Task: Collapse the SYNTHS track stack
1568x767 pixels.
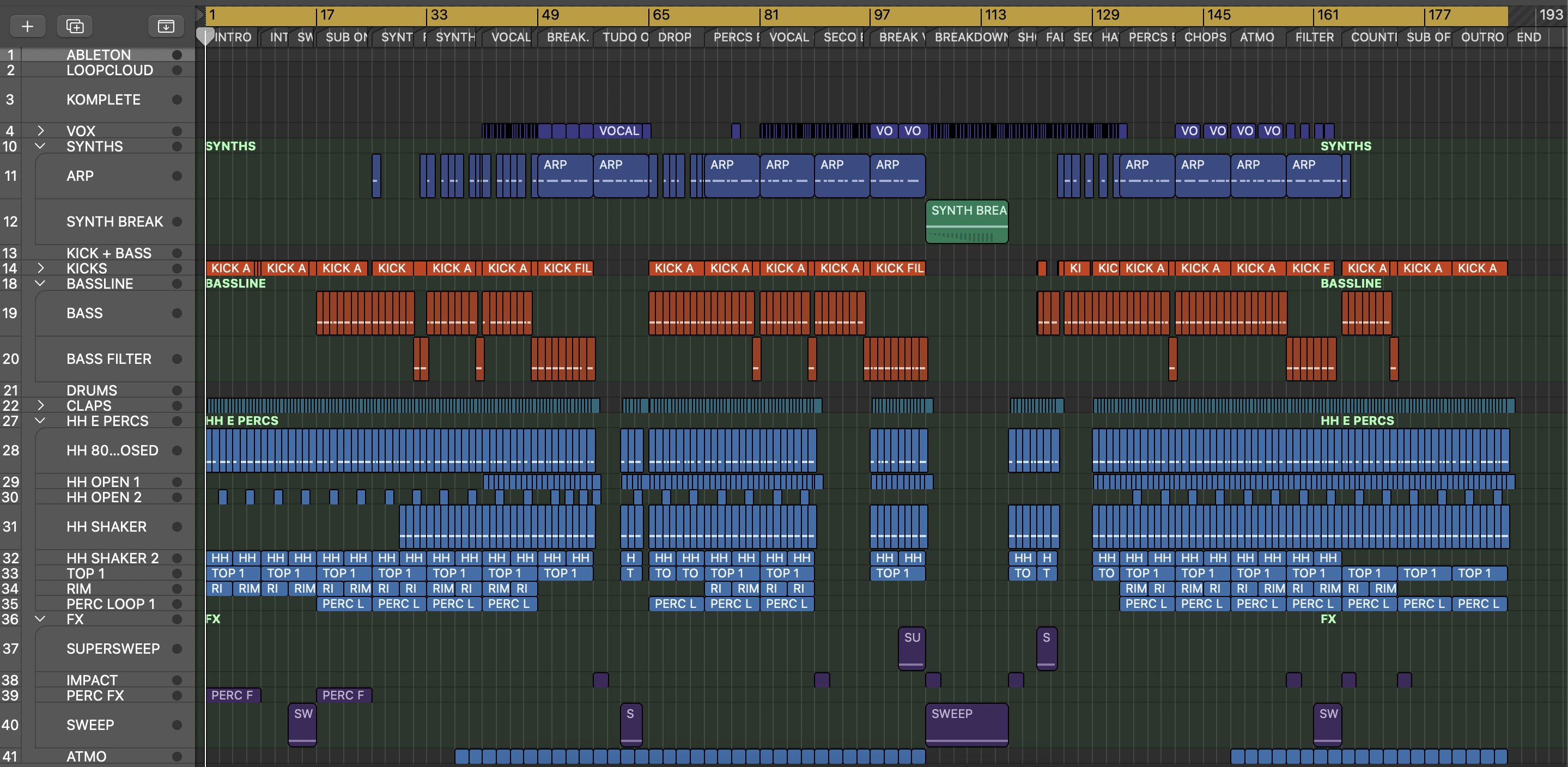Action: coord(40,146)
